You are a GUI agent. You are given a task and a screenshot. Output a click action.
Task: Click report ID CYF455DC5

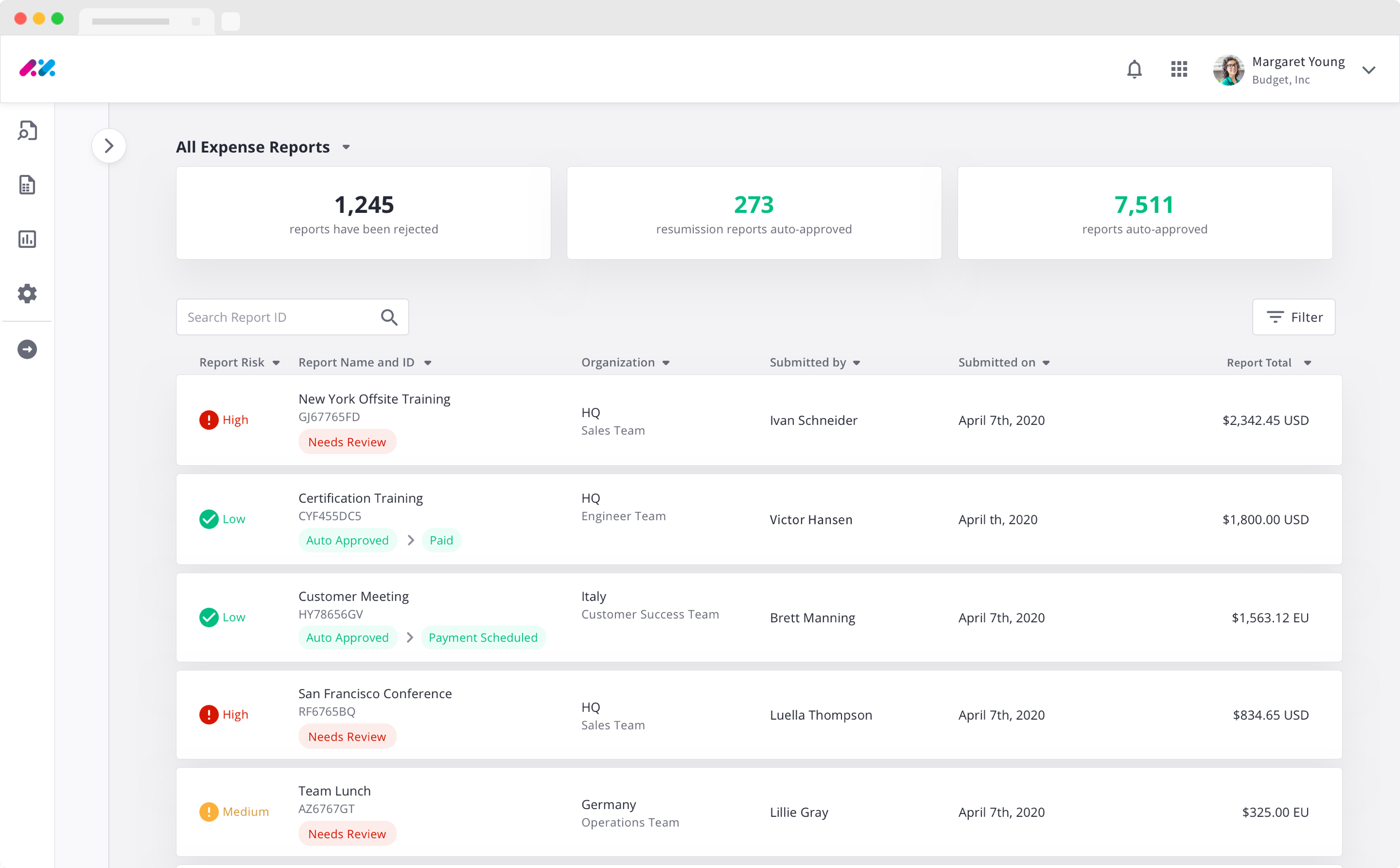pos(330,516)
